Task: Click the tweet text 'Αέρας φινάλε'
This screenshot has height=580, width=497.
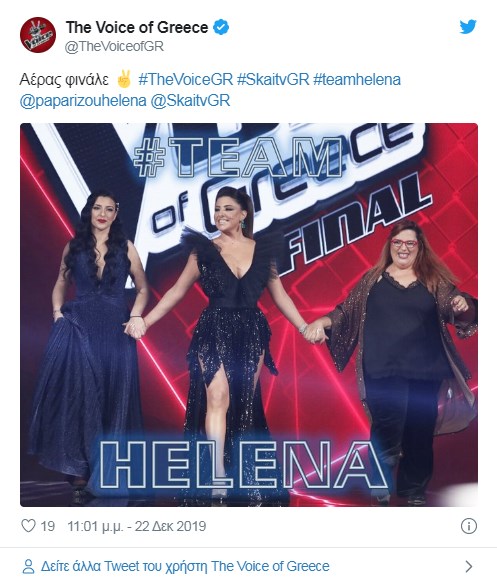Action: (x=64, y=80)
